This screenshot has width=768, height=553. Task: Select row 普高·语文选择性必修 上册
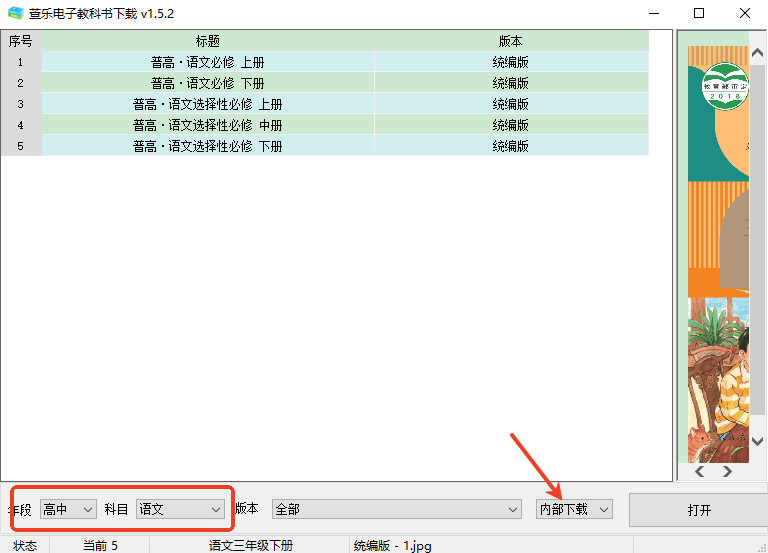[x=208, y=104]
